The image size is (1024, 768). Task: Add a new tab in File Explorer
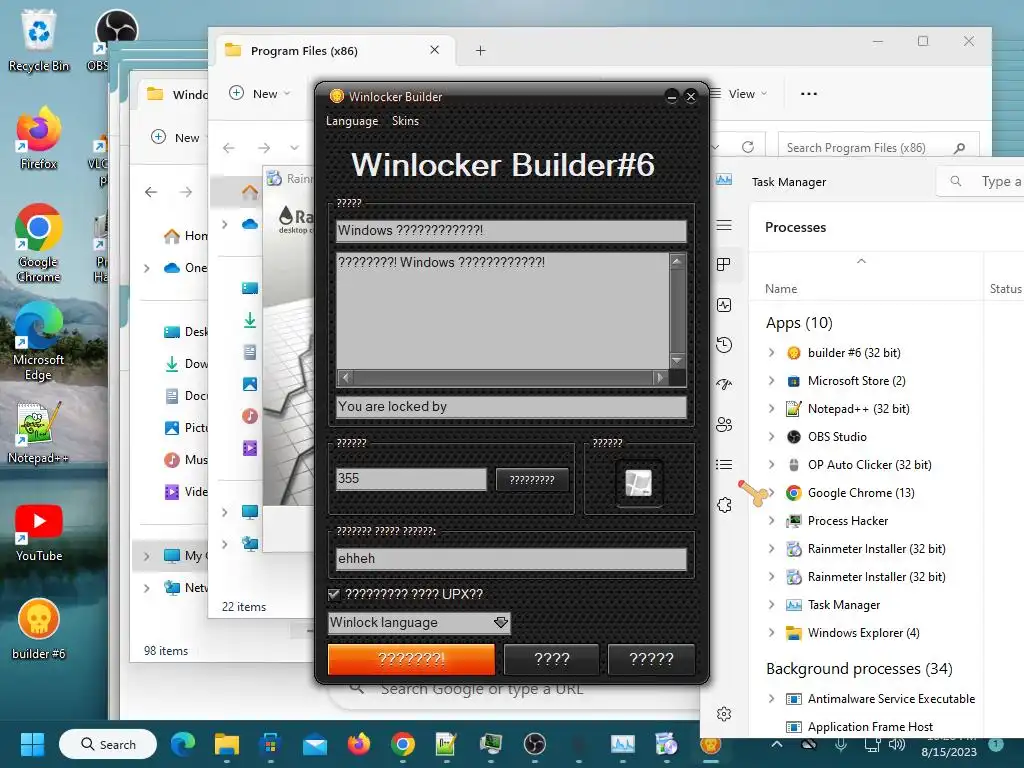481,51
